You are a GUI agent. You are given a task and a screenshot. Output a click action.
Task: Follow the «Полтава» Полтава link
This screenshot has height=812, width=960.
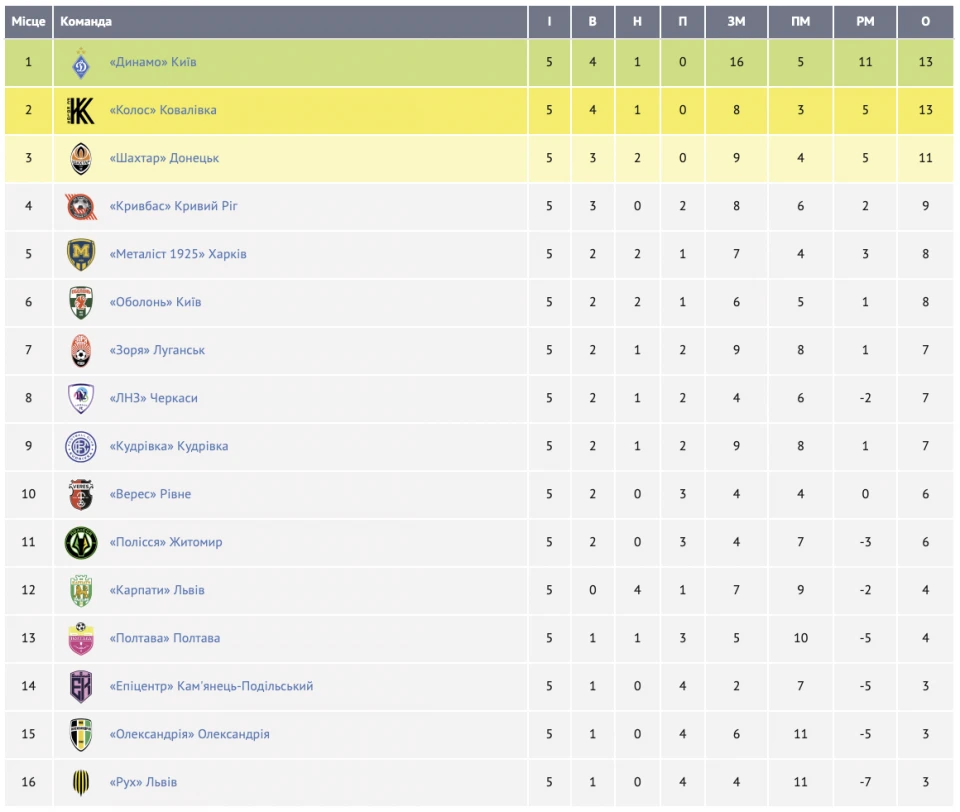coord(165,638)
